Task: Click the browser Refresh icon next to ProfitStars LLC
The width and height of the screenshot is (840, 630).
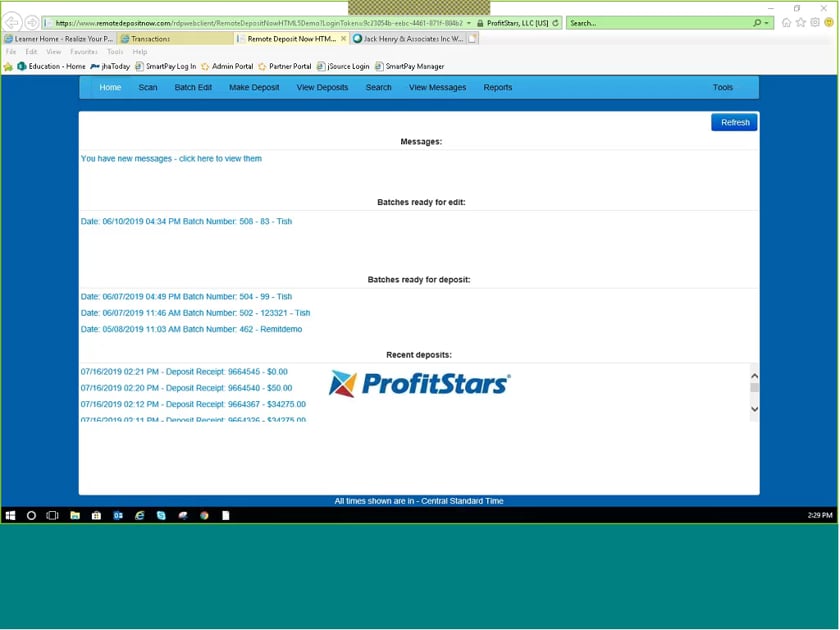Action: point(556,23)
